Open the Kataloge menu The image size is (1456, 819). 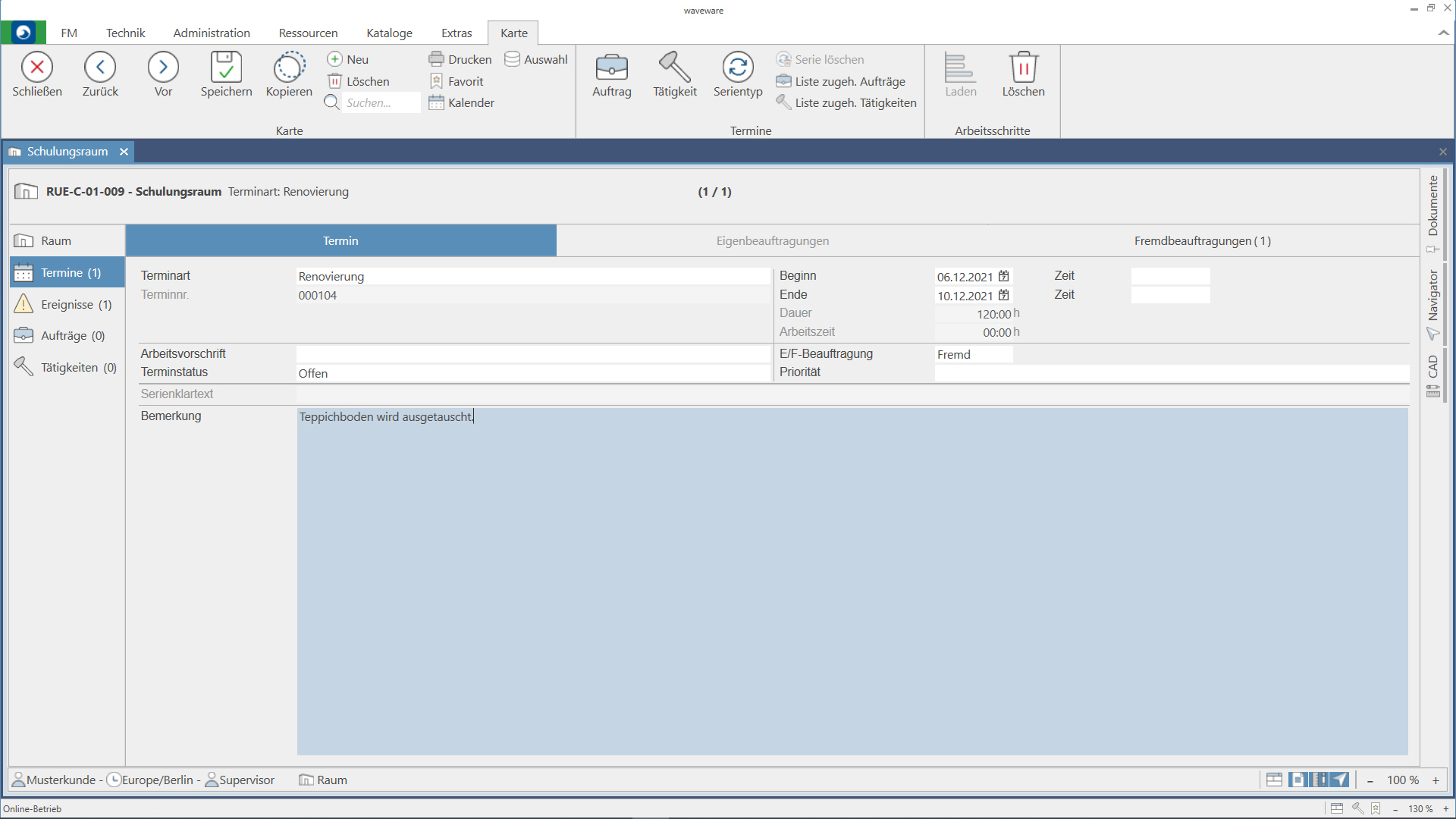pos(389,33)
